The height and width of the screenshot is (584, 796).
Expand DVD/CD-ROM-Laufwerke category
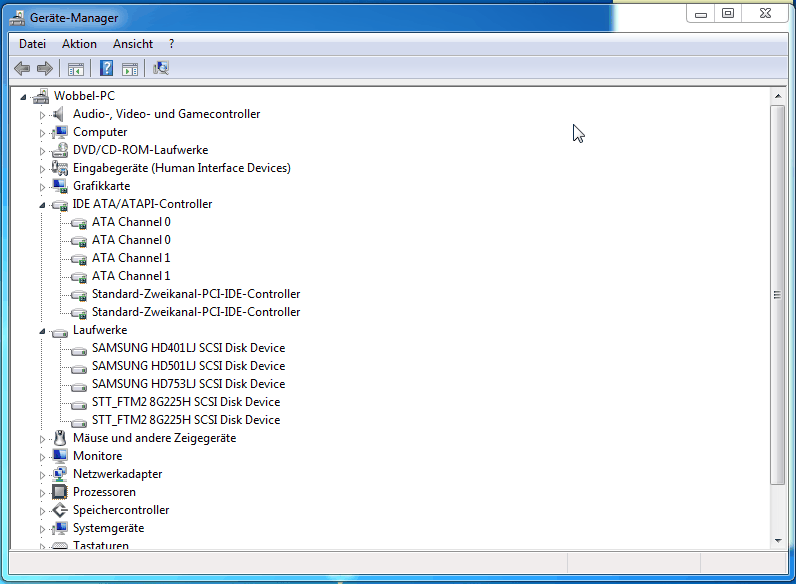click(x=42, y=151)
